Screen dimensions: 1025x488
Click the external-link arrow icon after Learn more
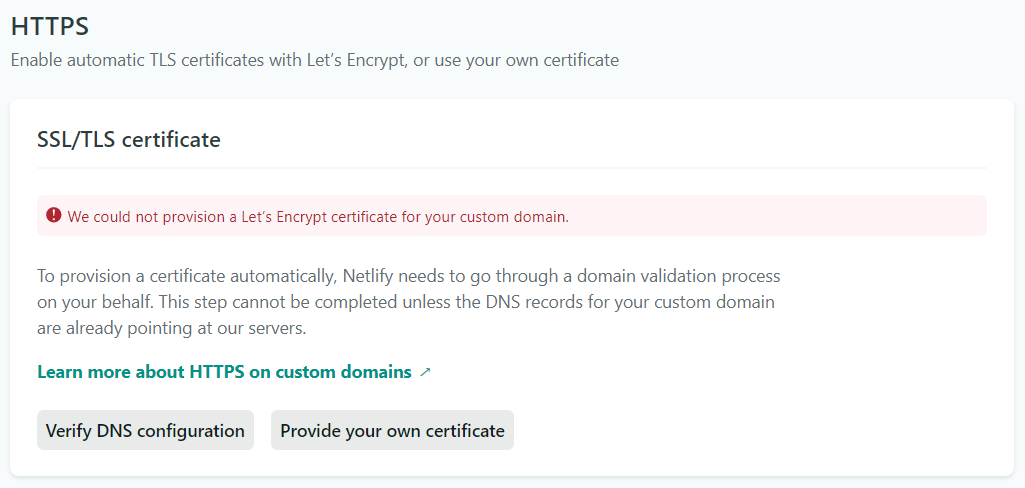425,372
